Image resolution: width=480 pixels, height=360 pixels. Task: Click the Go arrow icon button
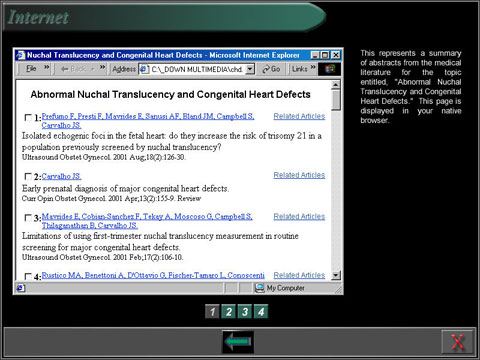point(266,69)
